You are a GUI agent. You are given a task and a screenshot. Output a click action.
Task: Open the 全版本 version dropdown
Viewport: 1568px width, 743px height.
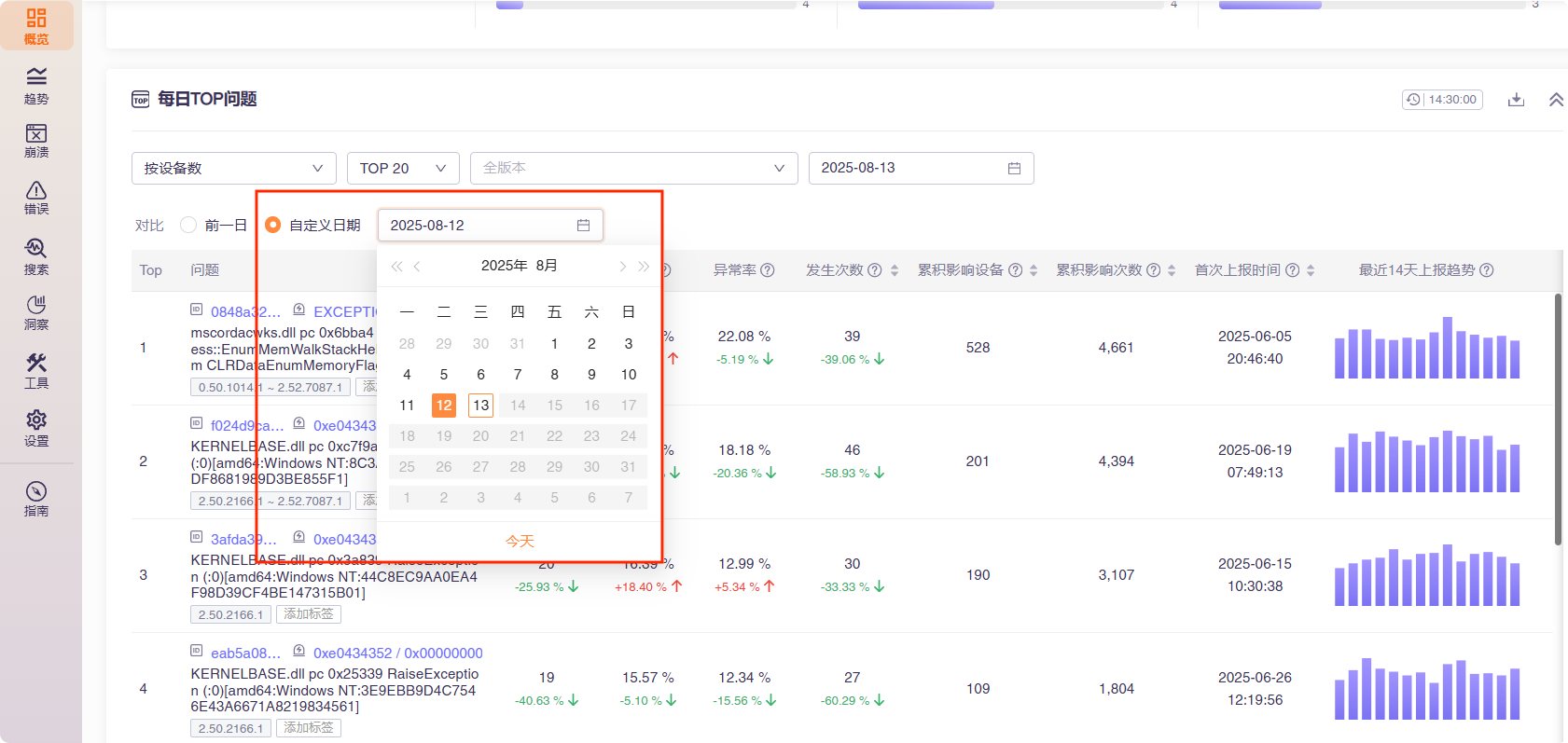coord(634,168)
